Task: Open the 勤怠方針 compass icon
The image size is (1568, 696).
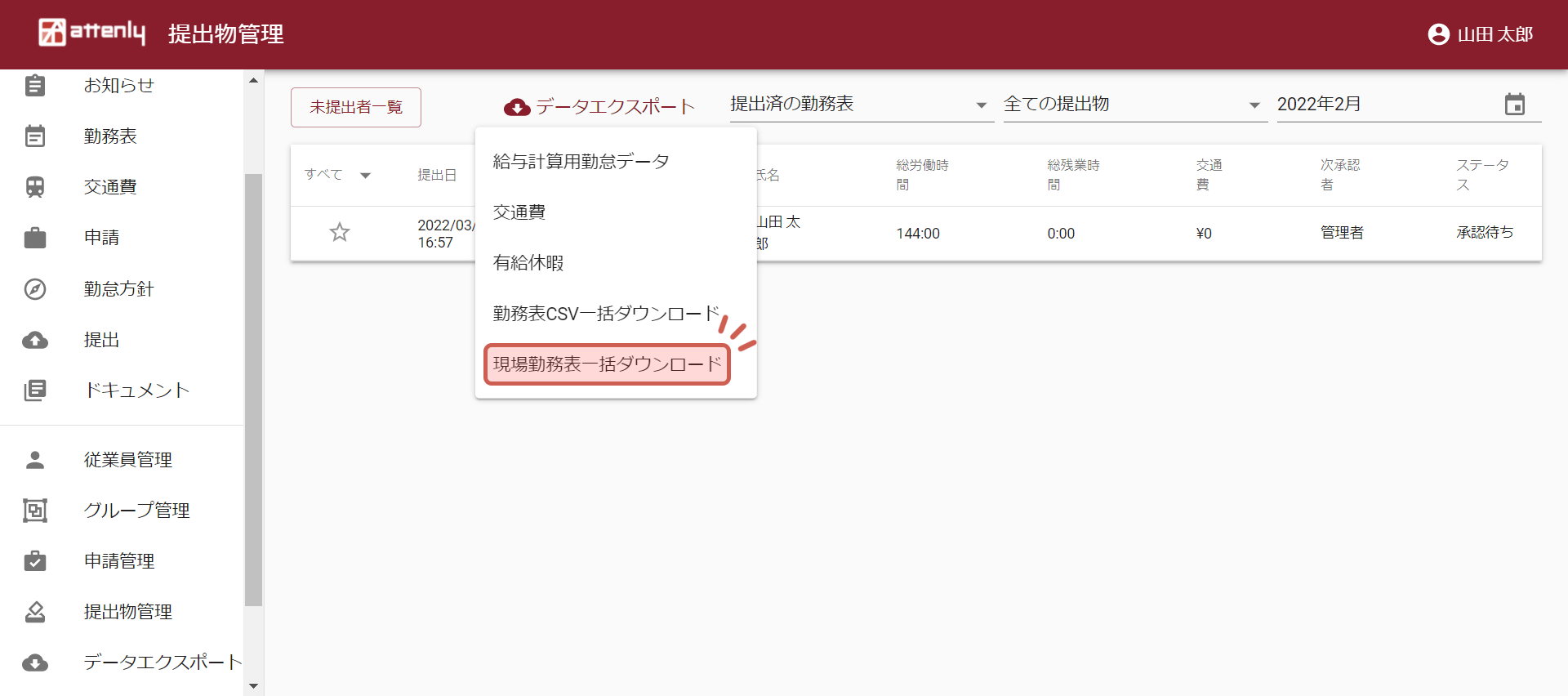Action: click(35, 289)
